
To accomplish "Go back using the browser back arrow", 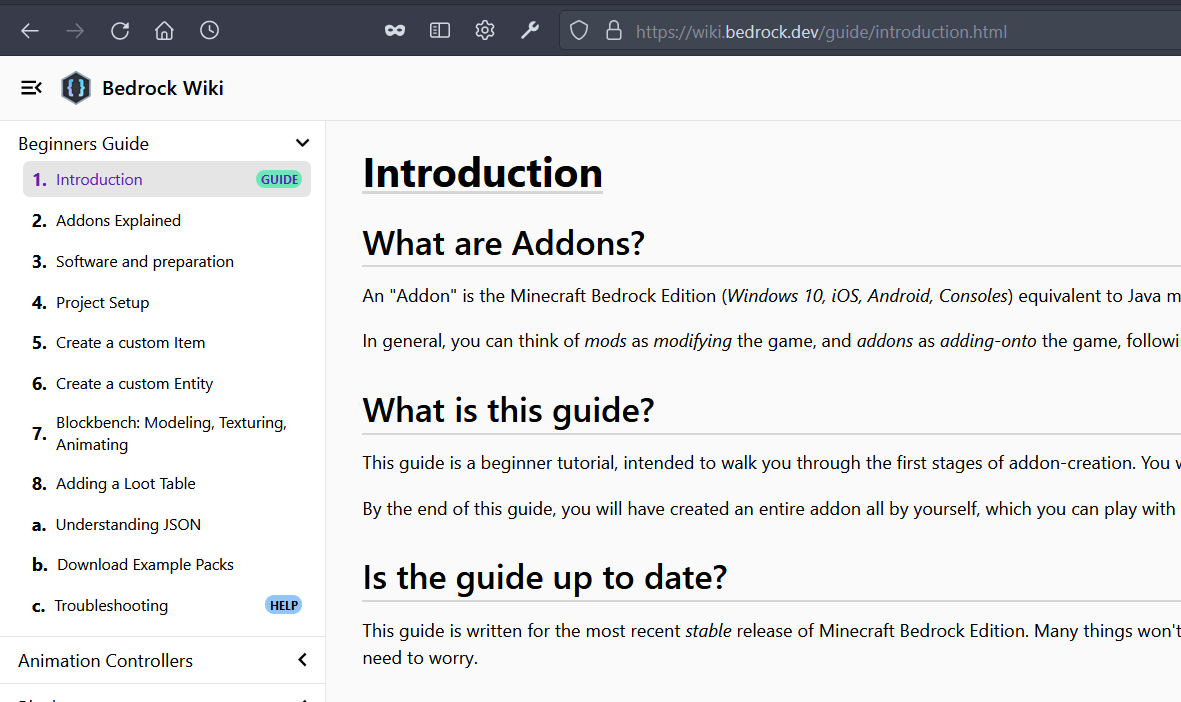I will pos(29,31).
